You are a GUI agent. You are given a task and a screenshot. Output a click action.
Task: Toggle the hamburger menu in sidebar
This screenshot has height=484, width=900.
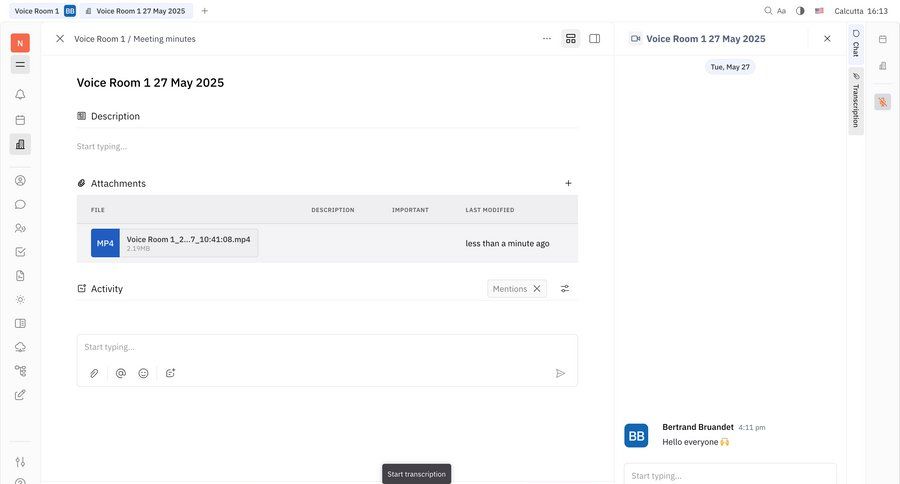[20, 65]
